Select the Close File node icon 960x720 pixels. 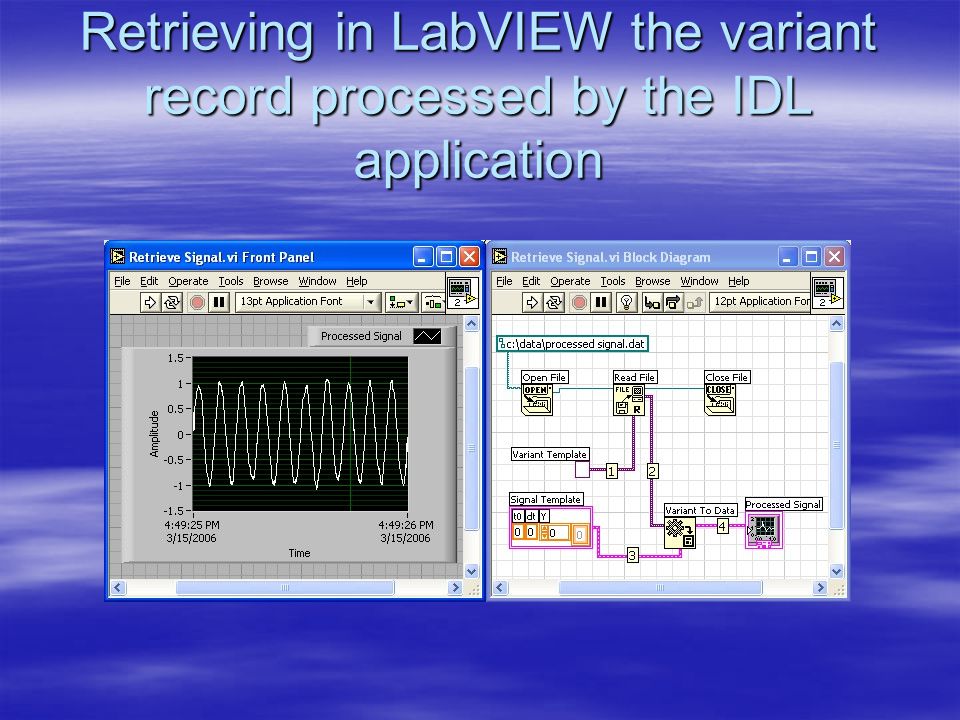(720, 400)
